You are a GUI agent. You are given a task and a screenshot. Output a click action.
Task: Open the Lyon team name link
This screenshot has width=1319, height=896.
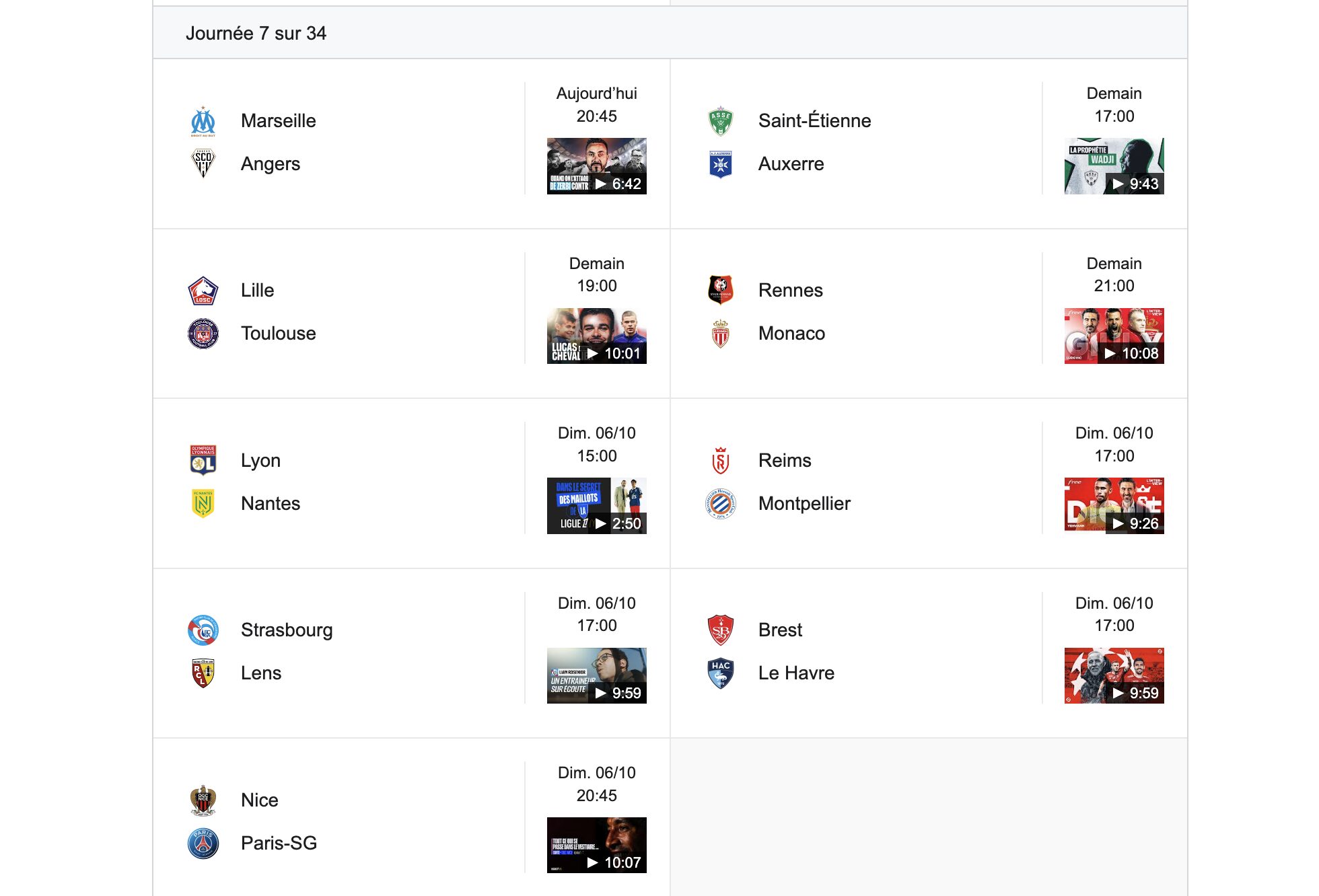tap(260, 460)
